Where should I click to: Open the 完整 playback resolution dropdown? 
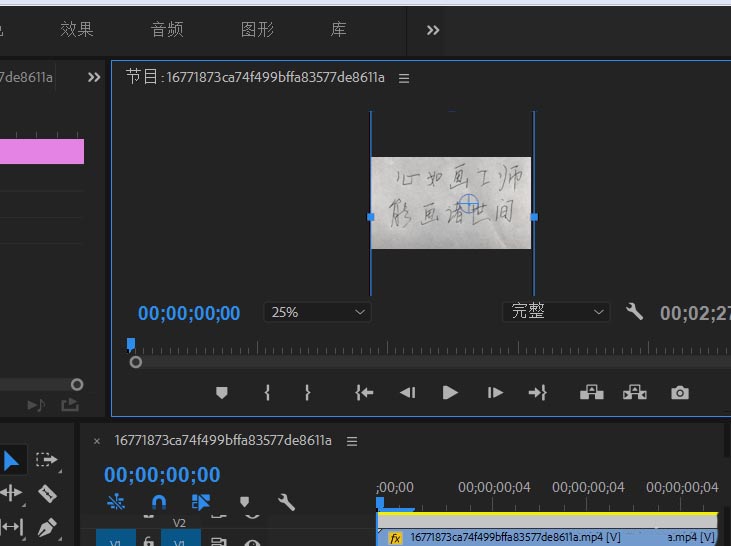pyautogui.click(x=556, y=312)
